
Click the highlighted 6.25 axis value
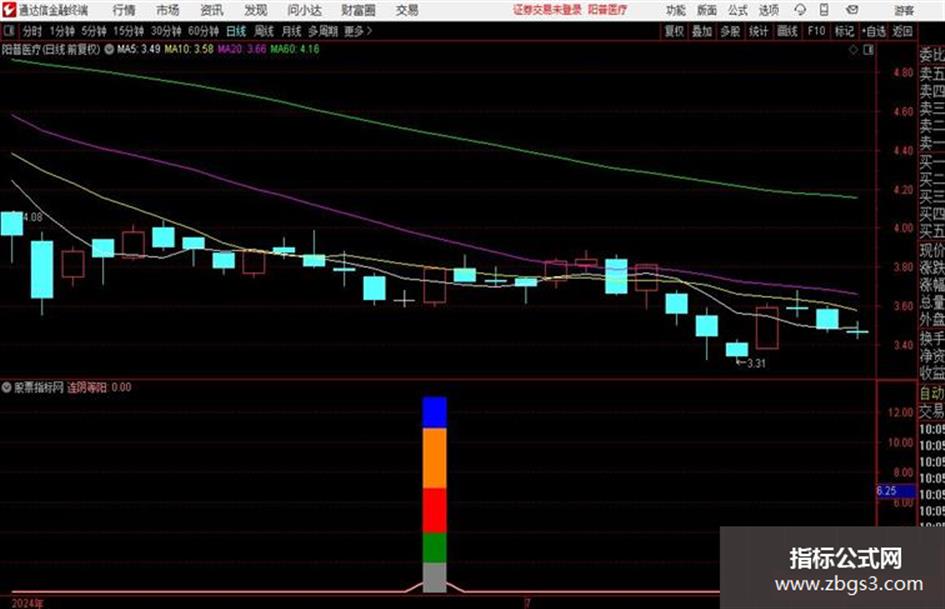895,491
